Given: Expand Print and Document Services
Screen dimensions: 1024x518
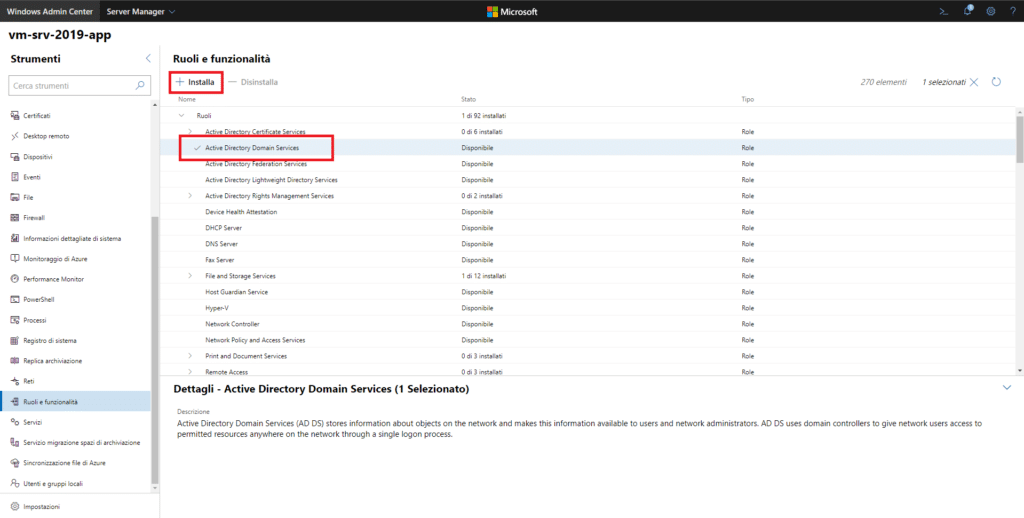Looking at the screenshot, I should [190, 356].
